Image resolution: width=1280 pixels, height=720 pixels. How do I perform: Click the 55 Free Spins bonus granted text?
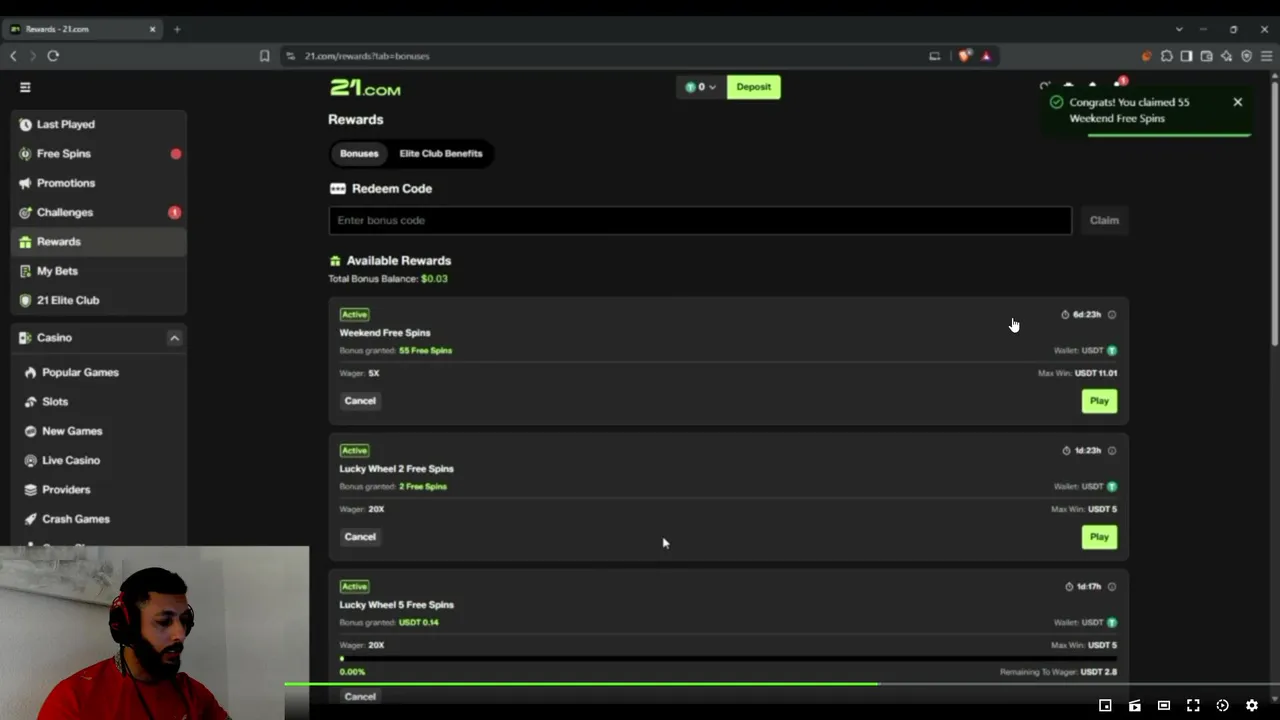coord(426,351)
